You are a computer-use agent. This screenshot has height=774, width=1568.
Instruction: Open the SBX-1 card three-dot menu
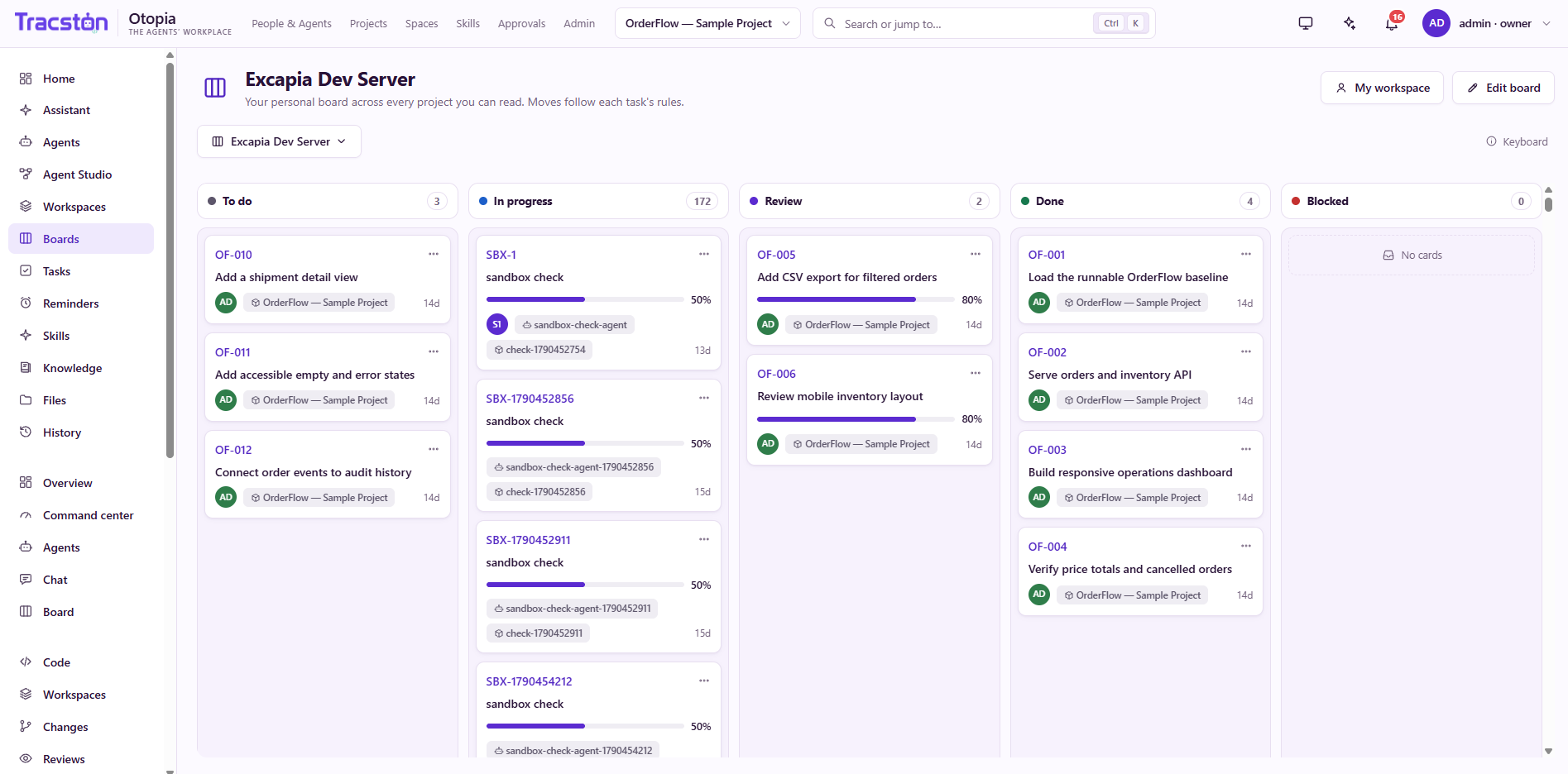click(x=704, y=254)
